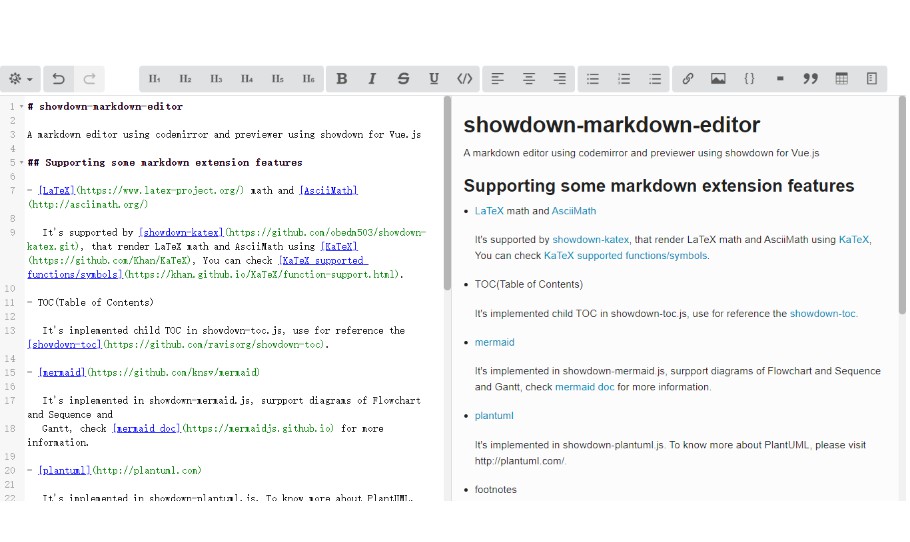The width and height of the screenshot is (910, 542).
Task: Insert a horizontal rule
Action: [780, 79]
